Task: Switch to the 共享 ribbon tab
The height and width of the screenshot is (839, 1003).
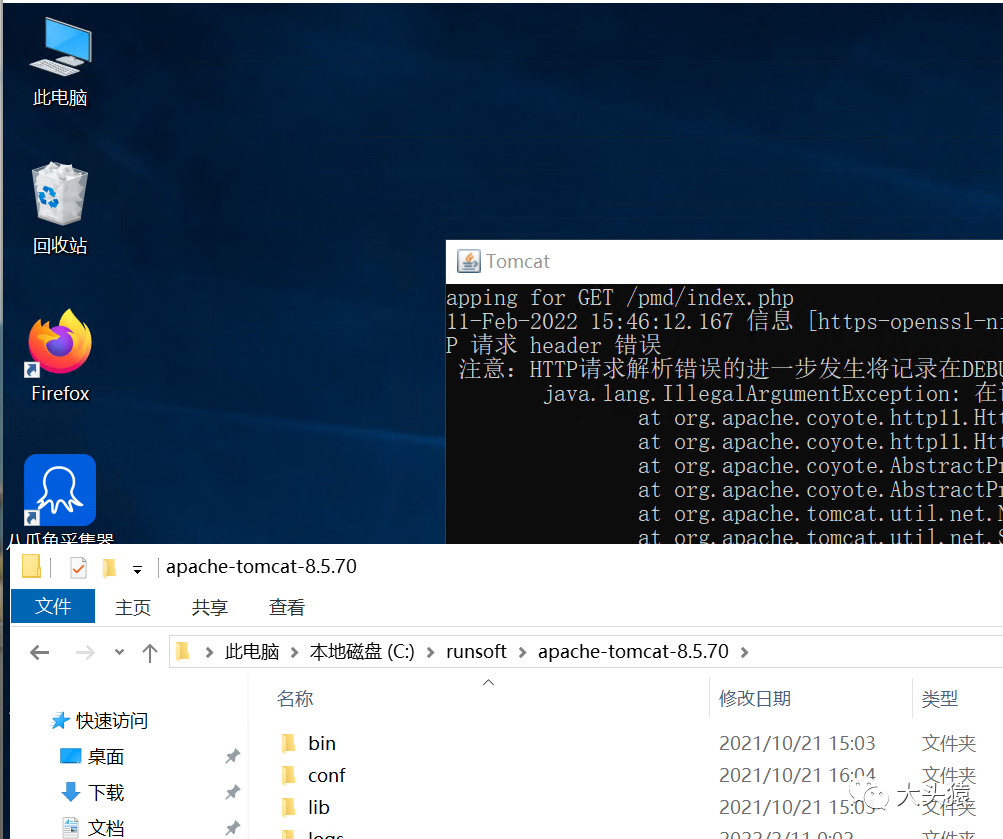Action: (210, 607)
